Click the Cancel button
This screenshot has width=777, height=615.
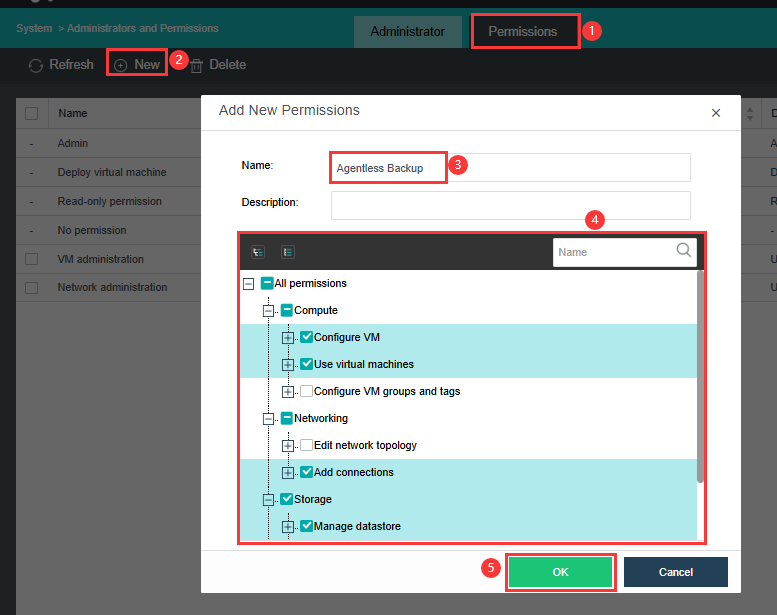pos(676,572)
